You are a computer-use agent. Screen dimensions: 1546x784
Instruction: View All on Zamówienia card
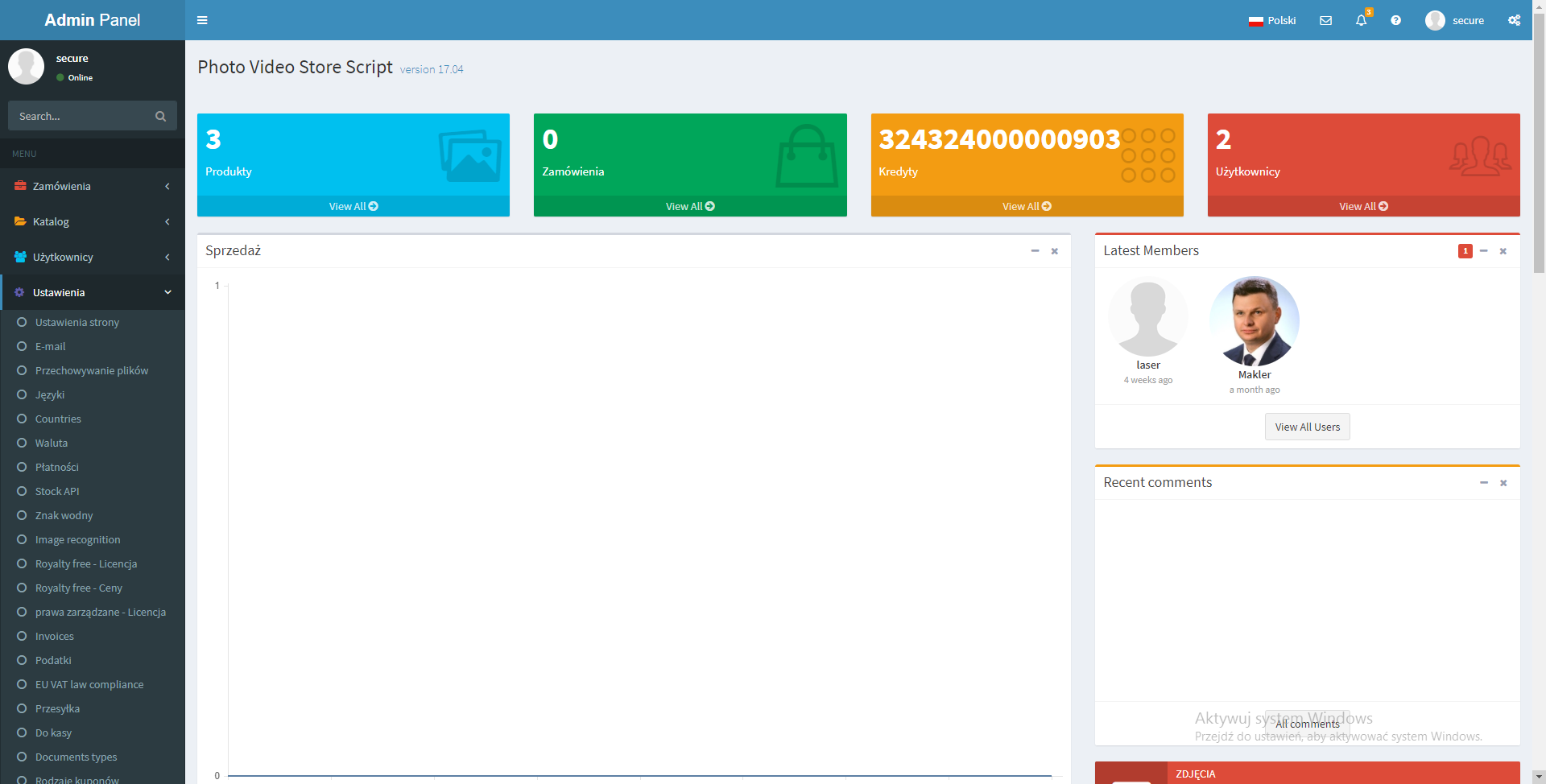pyautogui.click(x=690, y=206)
